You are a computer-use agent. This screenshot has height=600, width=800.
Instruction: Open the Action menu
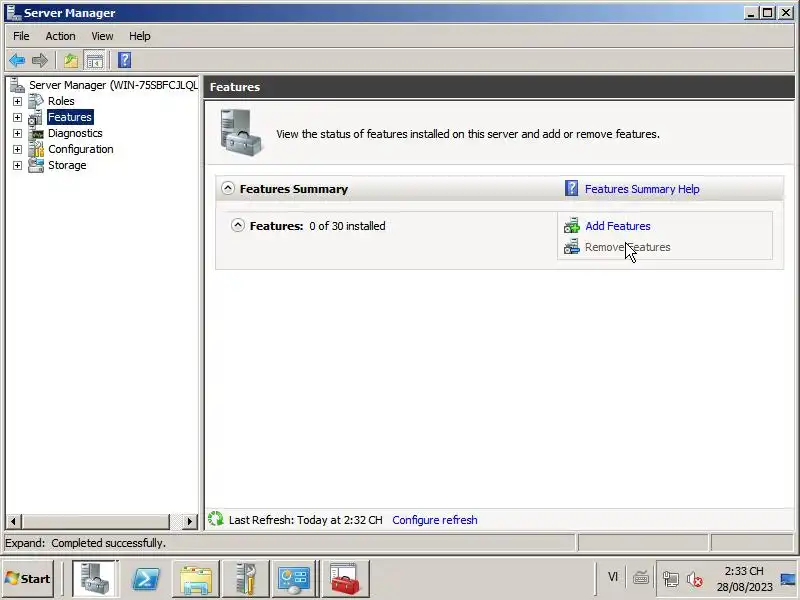click(x=60, y=36)
